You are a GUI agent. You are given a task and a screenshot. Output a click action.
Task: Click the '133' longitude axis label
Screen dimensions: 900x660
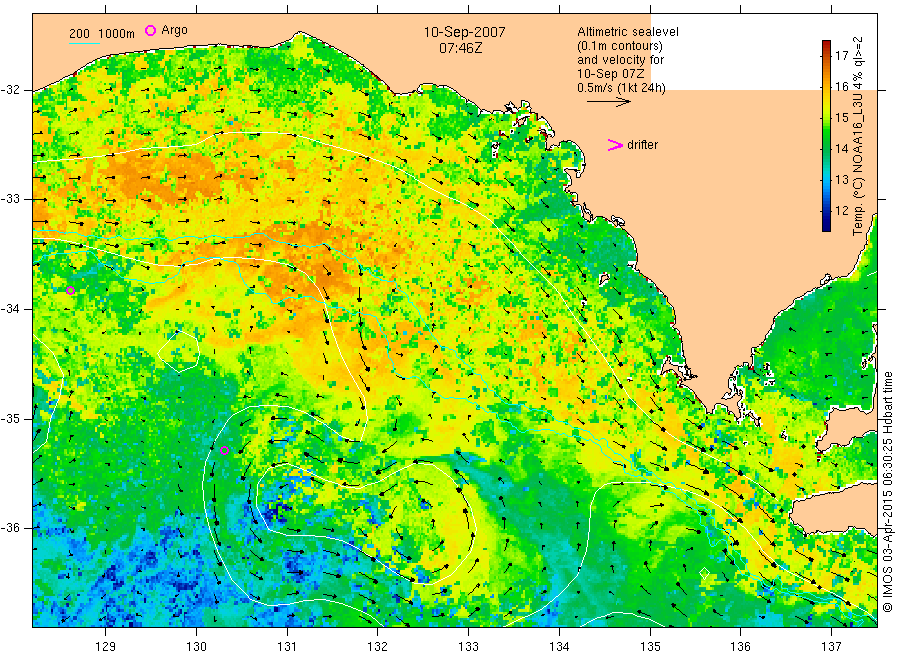pyautogui.click(x=468, y=647)
